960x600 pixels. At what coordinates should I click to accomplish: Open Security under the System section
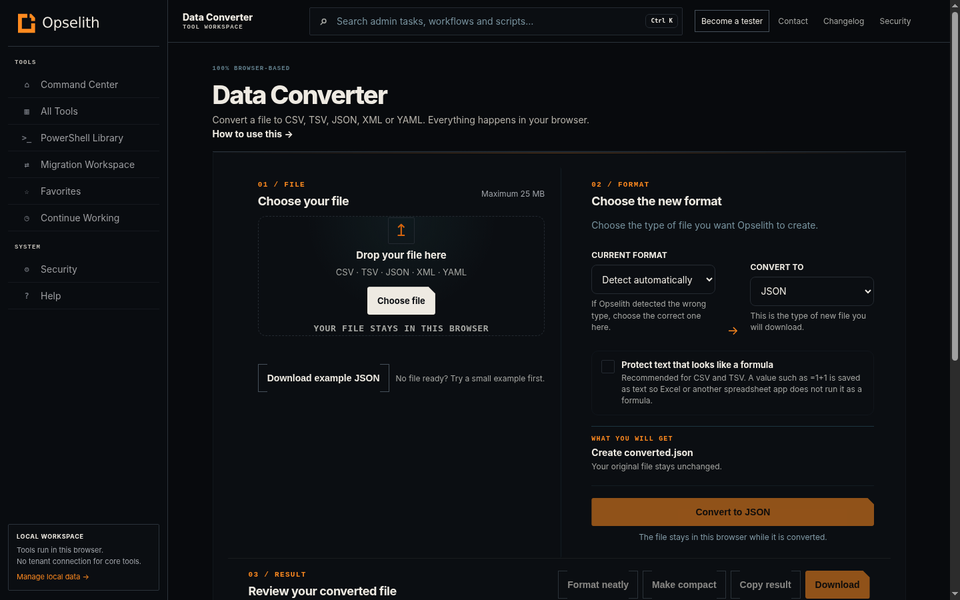(x=83, y=269)
